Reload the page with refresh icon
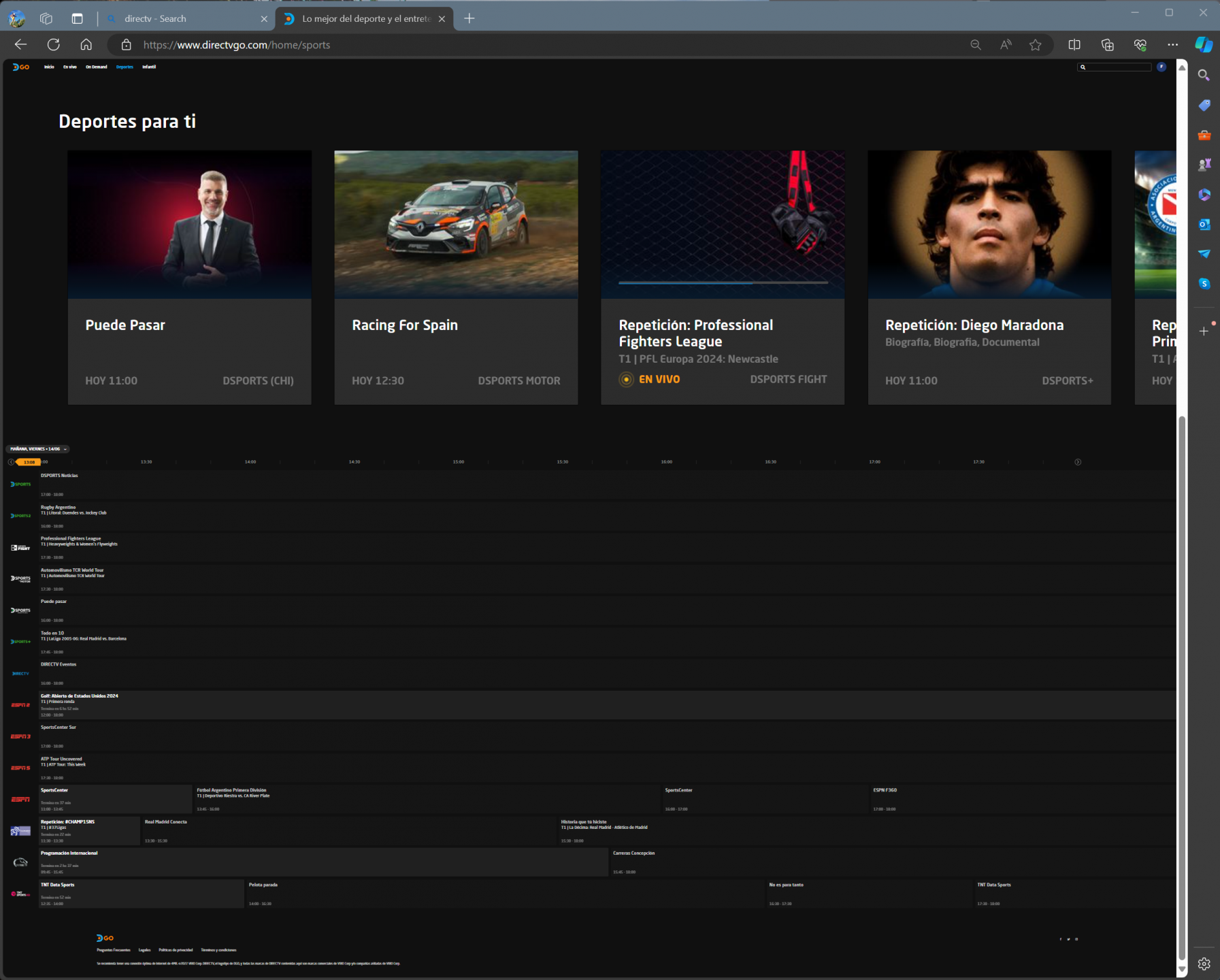Screen dimensions: 1220x980 point(54,45)
